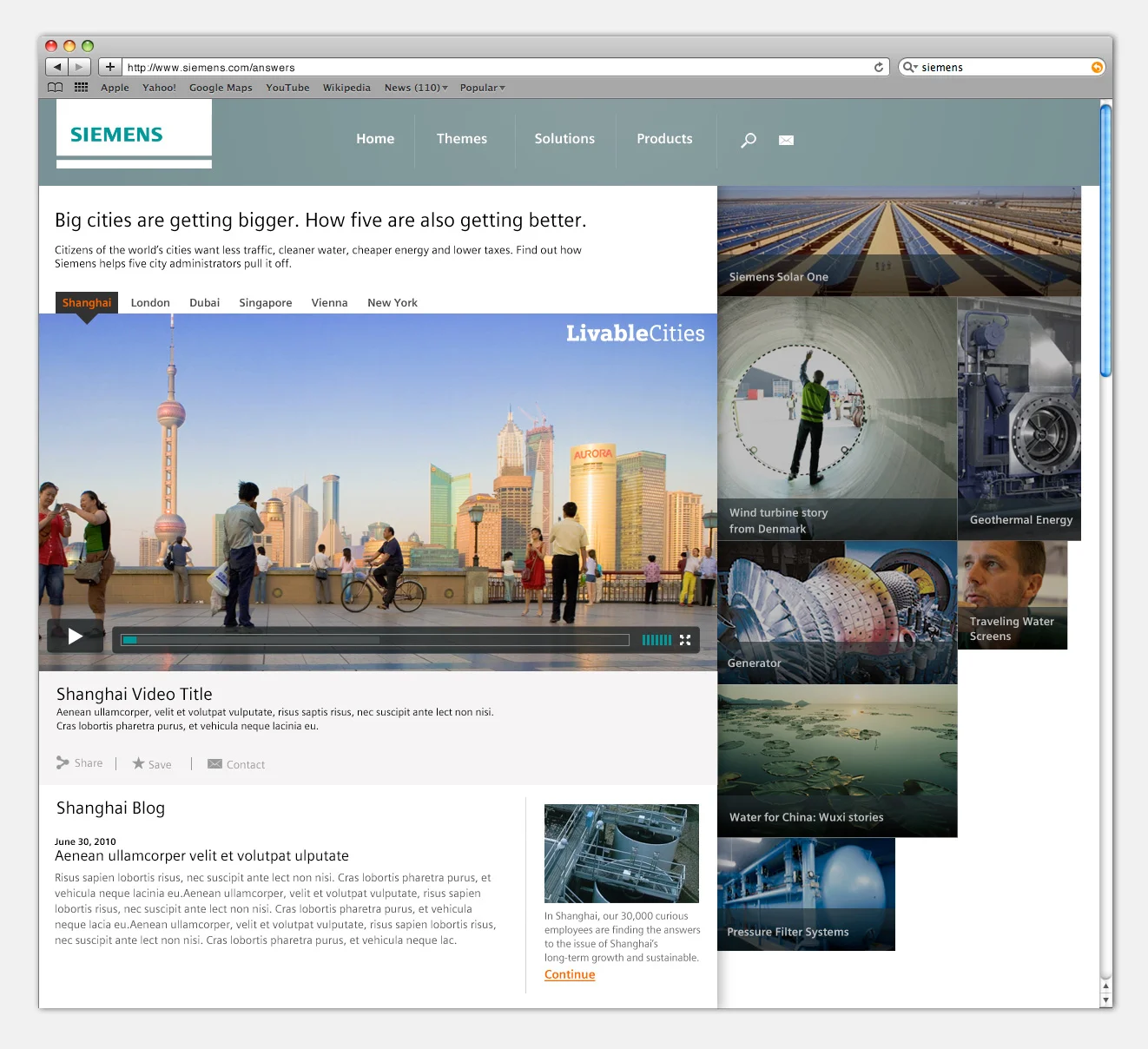The height and width of the screenshot is (1049, 1148).
Task: Open the Solutions menu item
Action: point(564,139)
